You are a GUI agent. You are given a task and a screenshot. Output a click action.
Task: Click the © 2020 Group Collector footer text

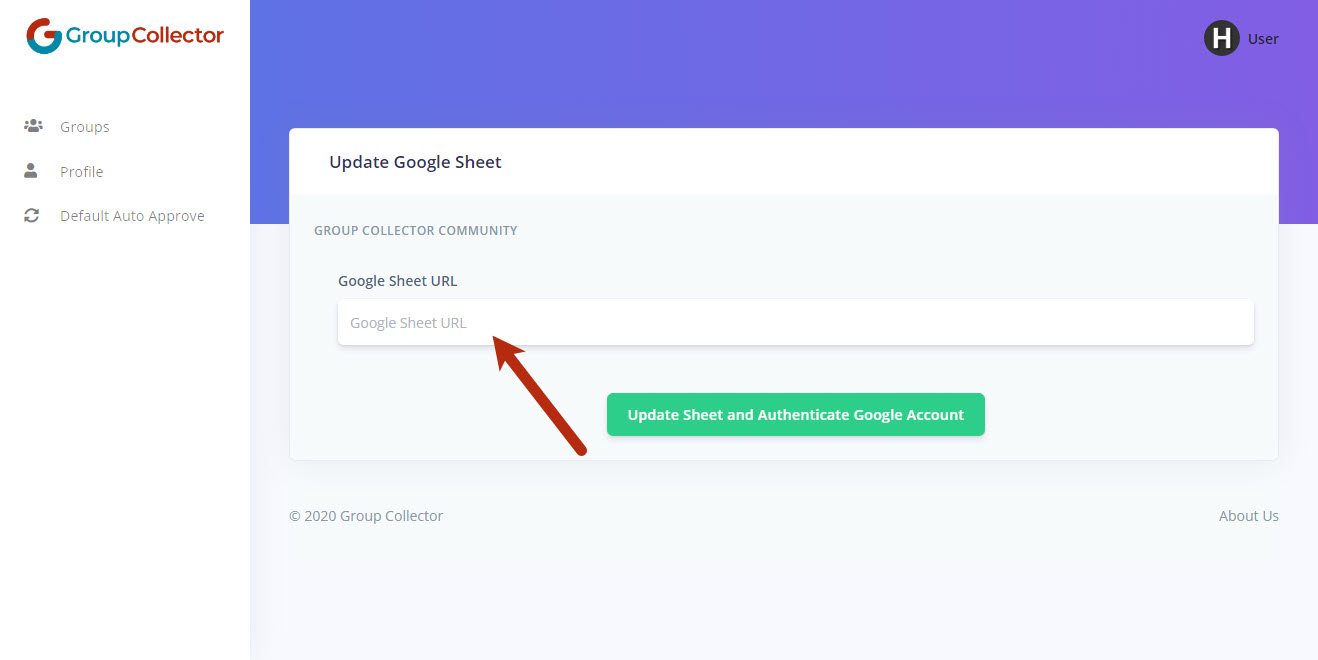366,516
